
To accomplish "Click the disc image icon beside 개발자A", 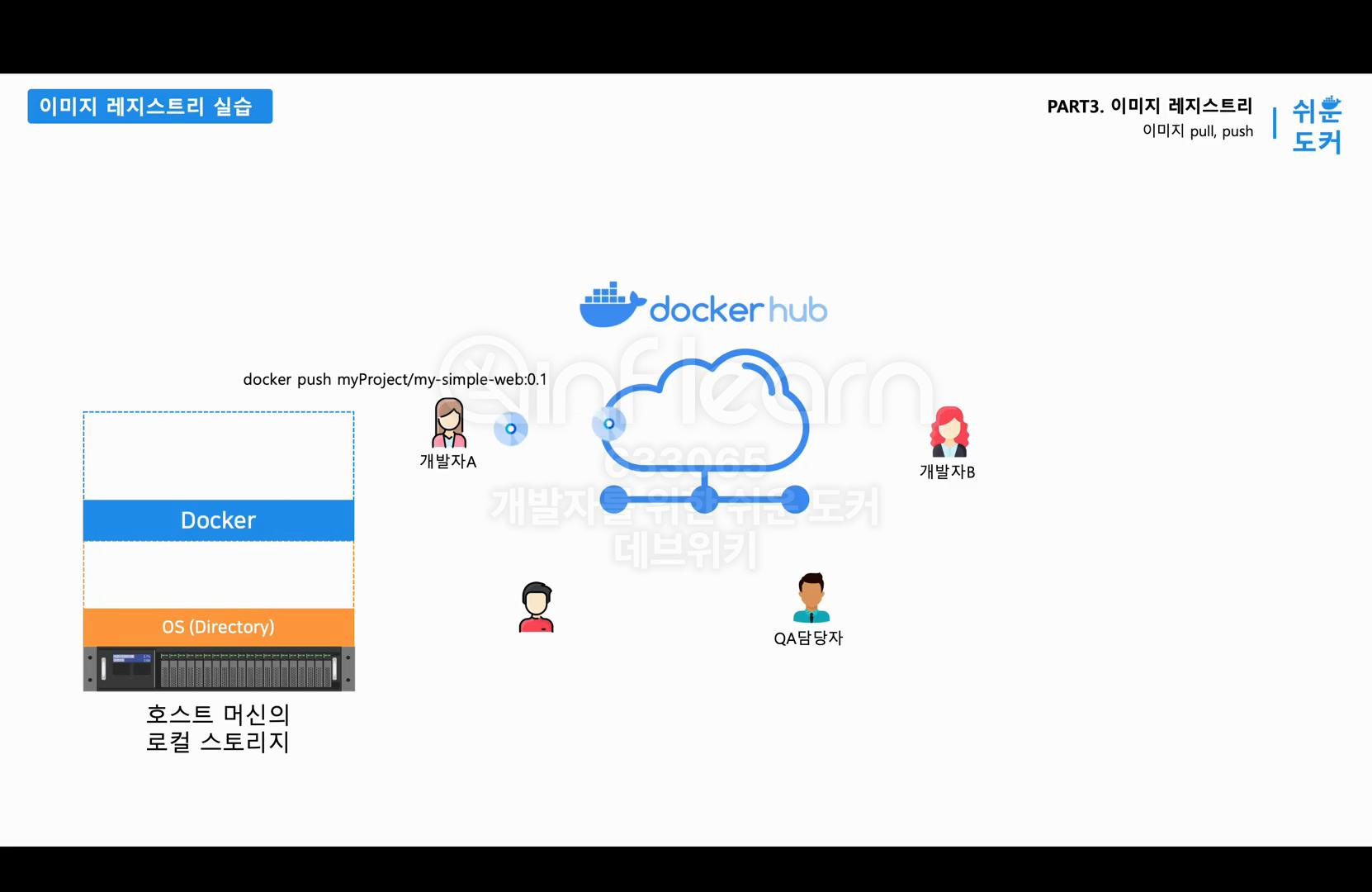I will 511,429.
